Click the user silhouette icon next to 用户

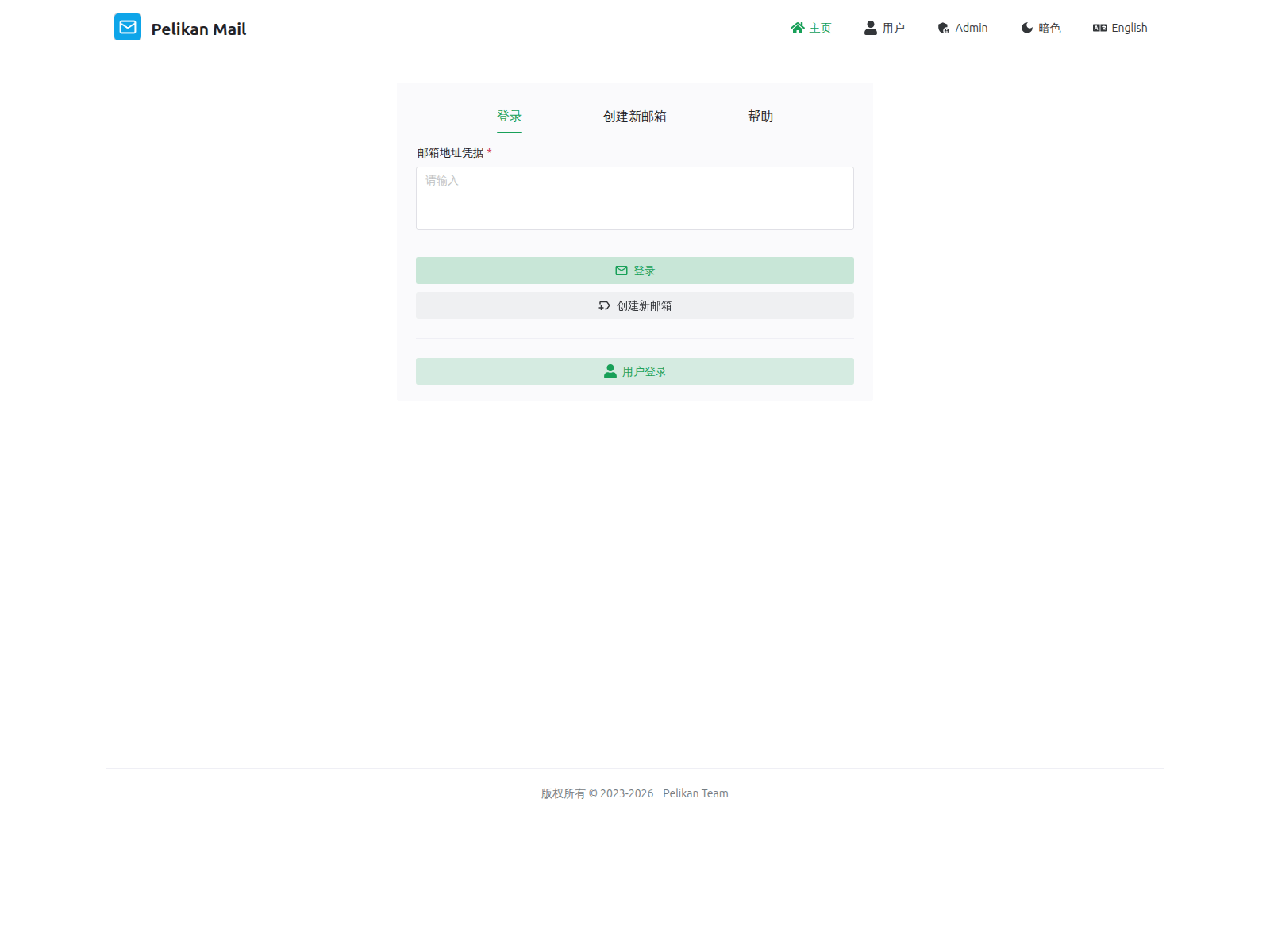(869, 27)
